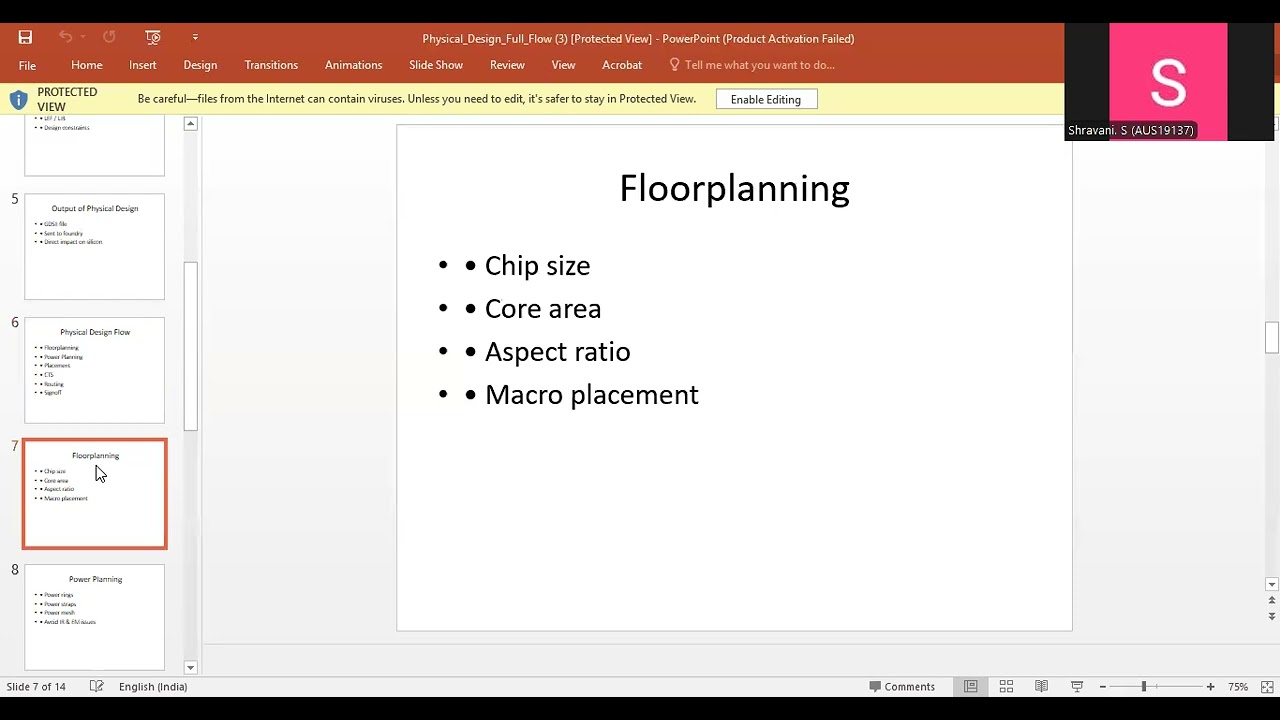
Task: Switch to the Review tab
Action: click(x=507, y=65)
